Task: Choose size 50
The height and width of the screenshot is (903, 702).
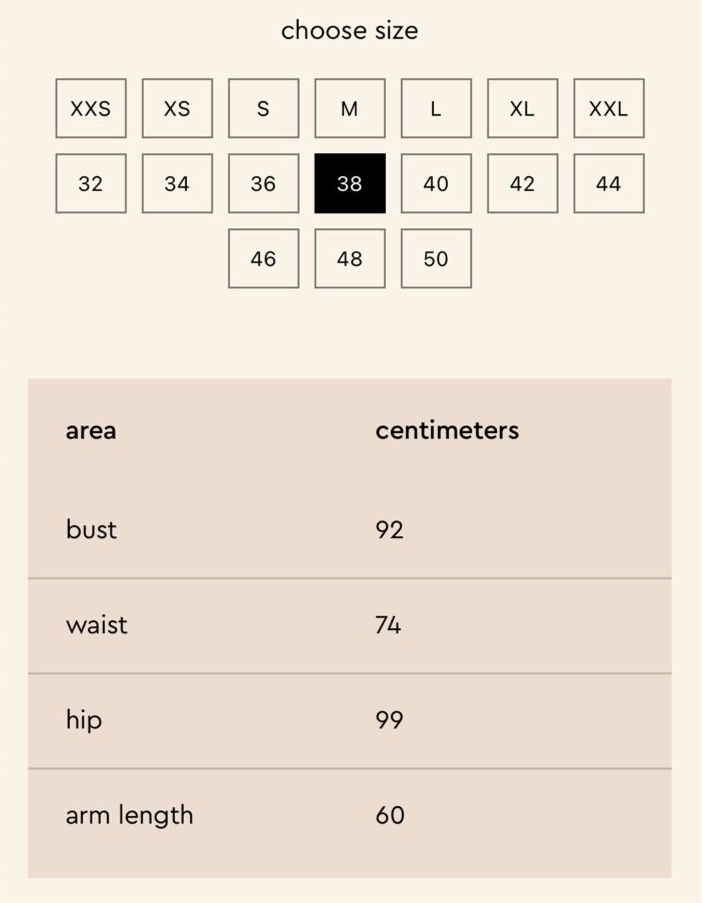Action: (x=436, y=258)
